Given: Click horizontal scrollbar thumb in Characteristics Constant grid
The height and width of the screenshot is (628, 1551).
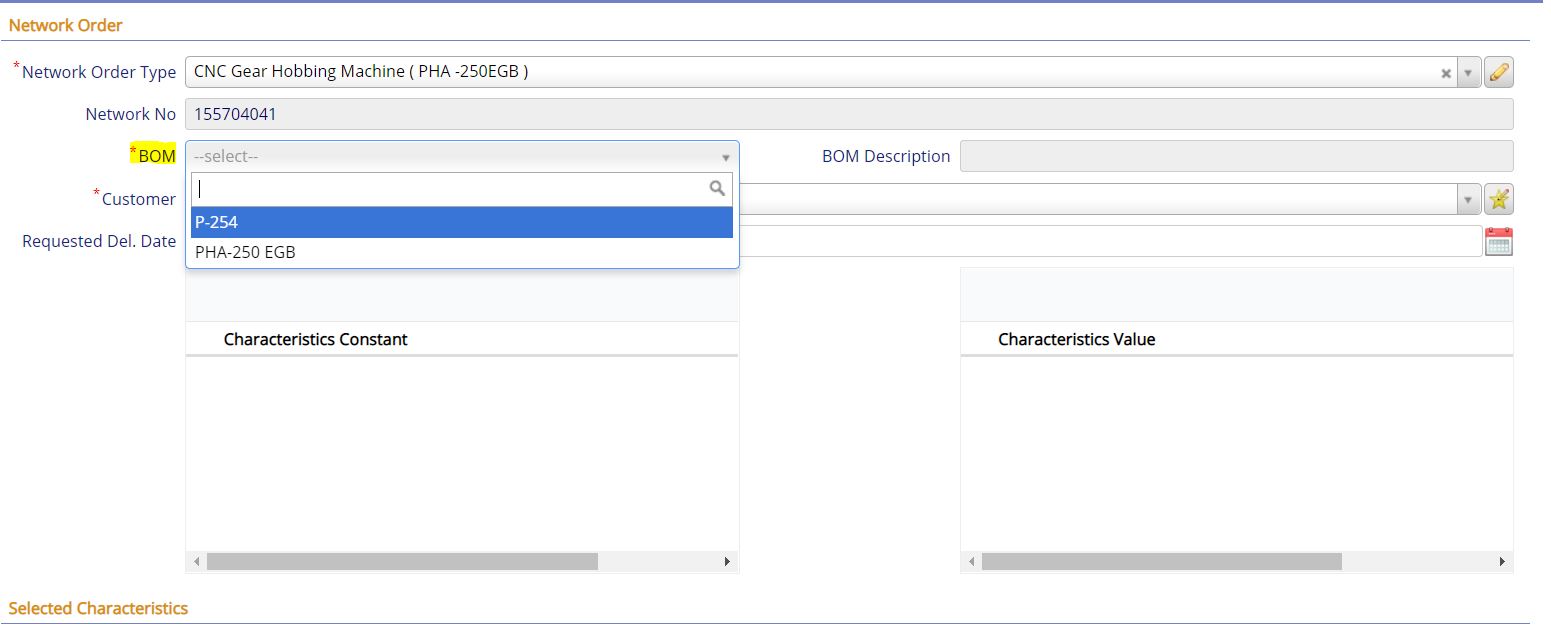Looking at the screenshot, I should coord(402,562).
